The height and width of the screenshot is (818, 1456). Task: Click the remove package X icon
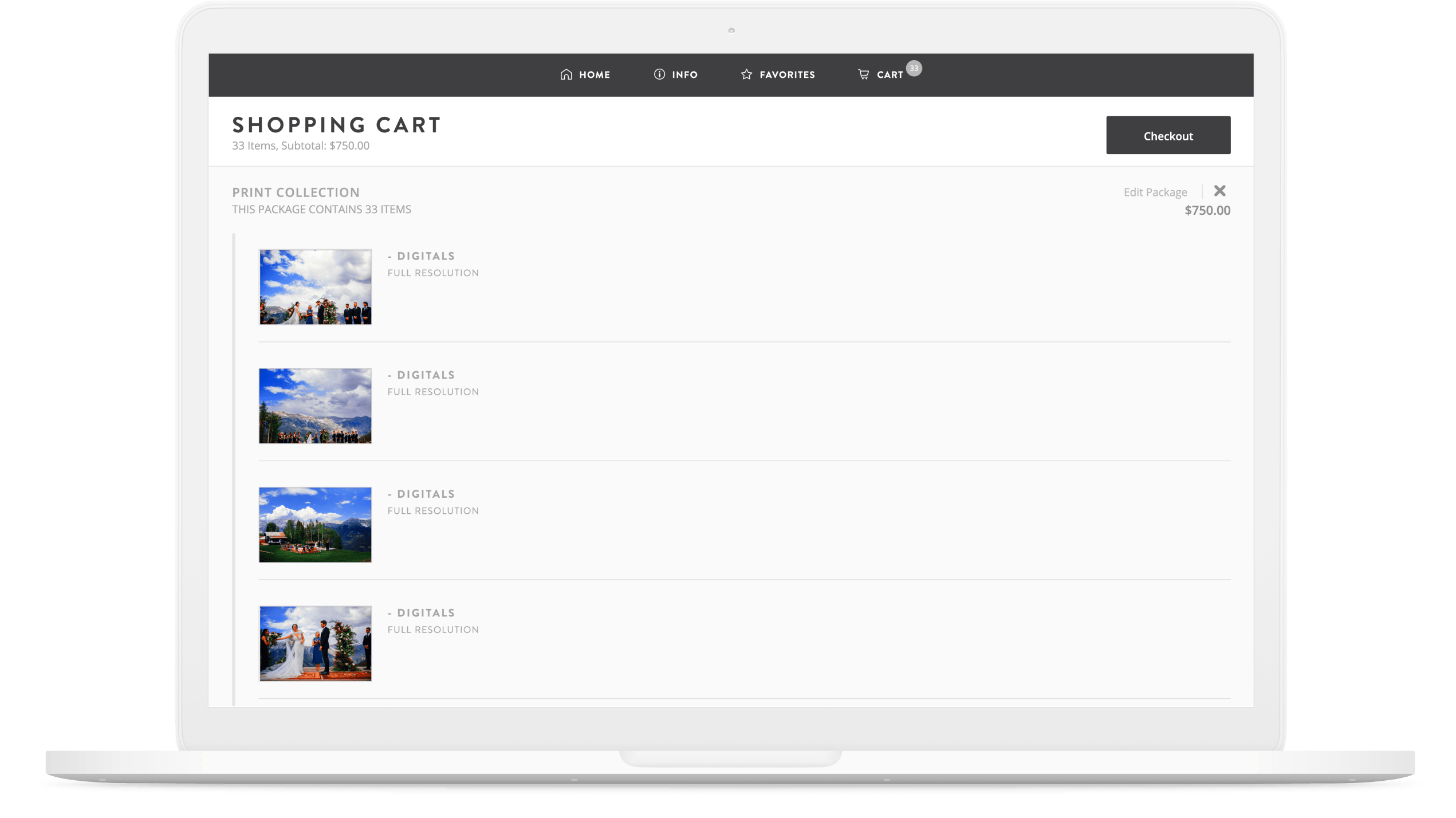click(x=1219, y=190)
